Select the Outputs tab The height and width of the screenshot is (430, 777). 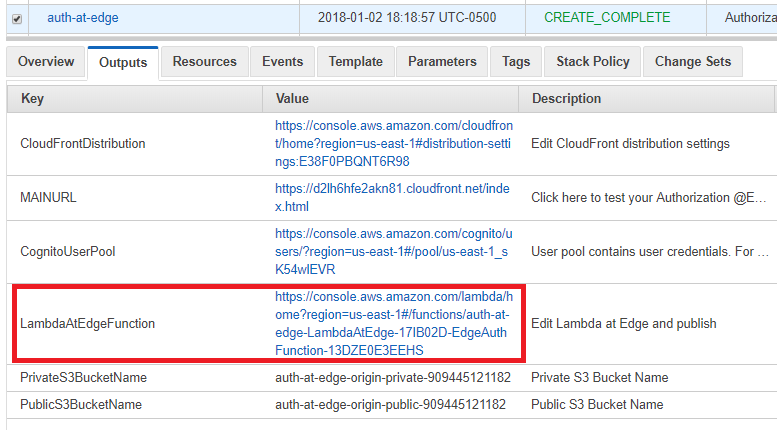[123, 62]
